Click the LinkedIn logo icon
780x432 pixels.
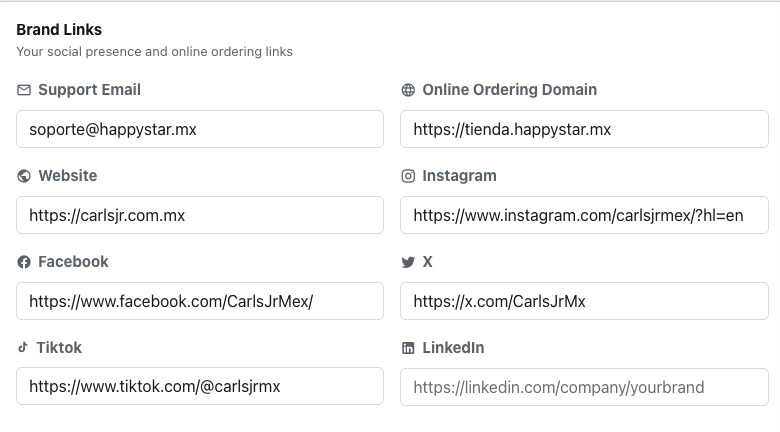(408, 348)
